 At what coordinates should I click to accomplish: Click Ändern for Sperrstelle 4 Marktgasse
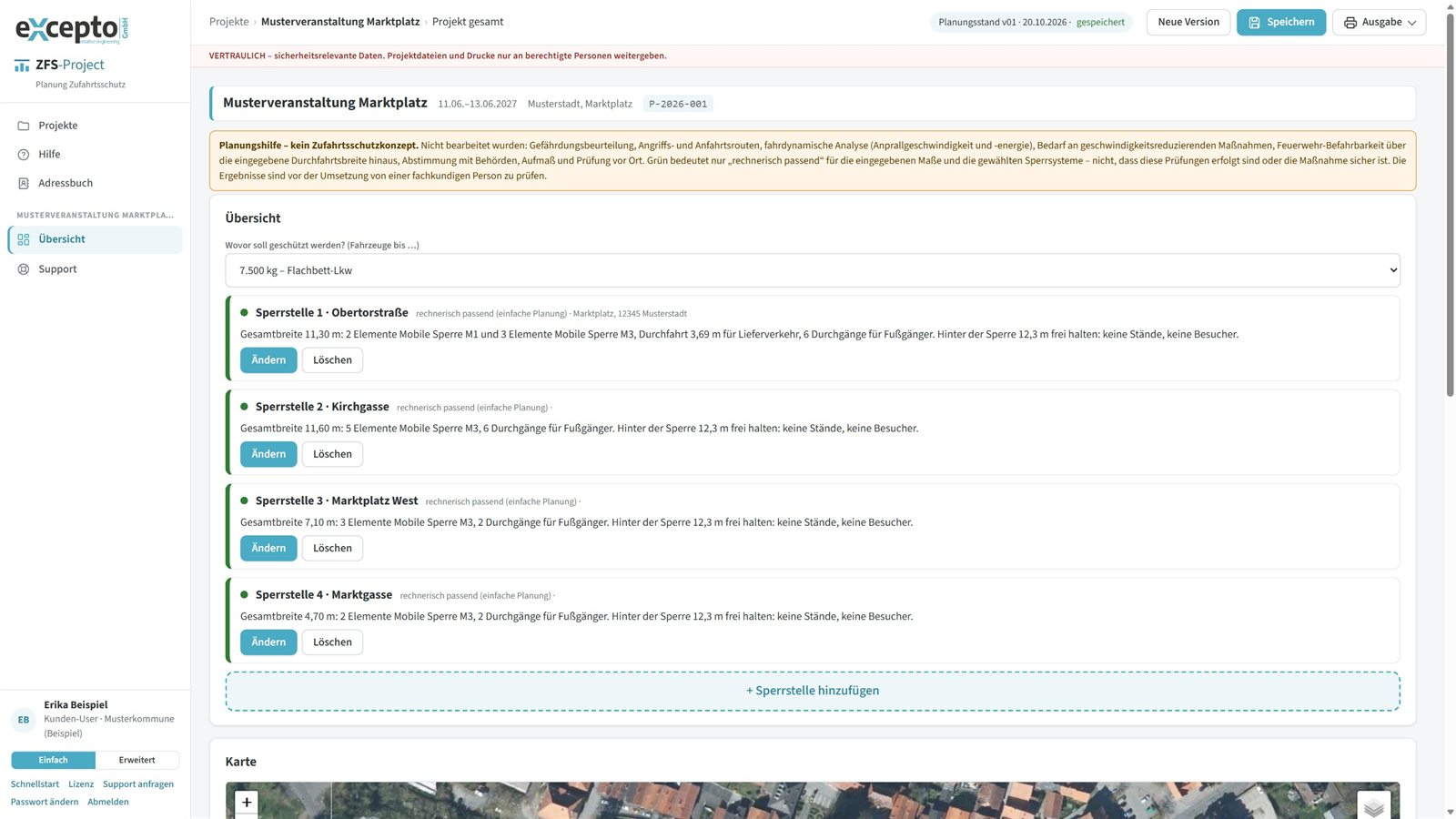[x=268, y=642]
